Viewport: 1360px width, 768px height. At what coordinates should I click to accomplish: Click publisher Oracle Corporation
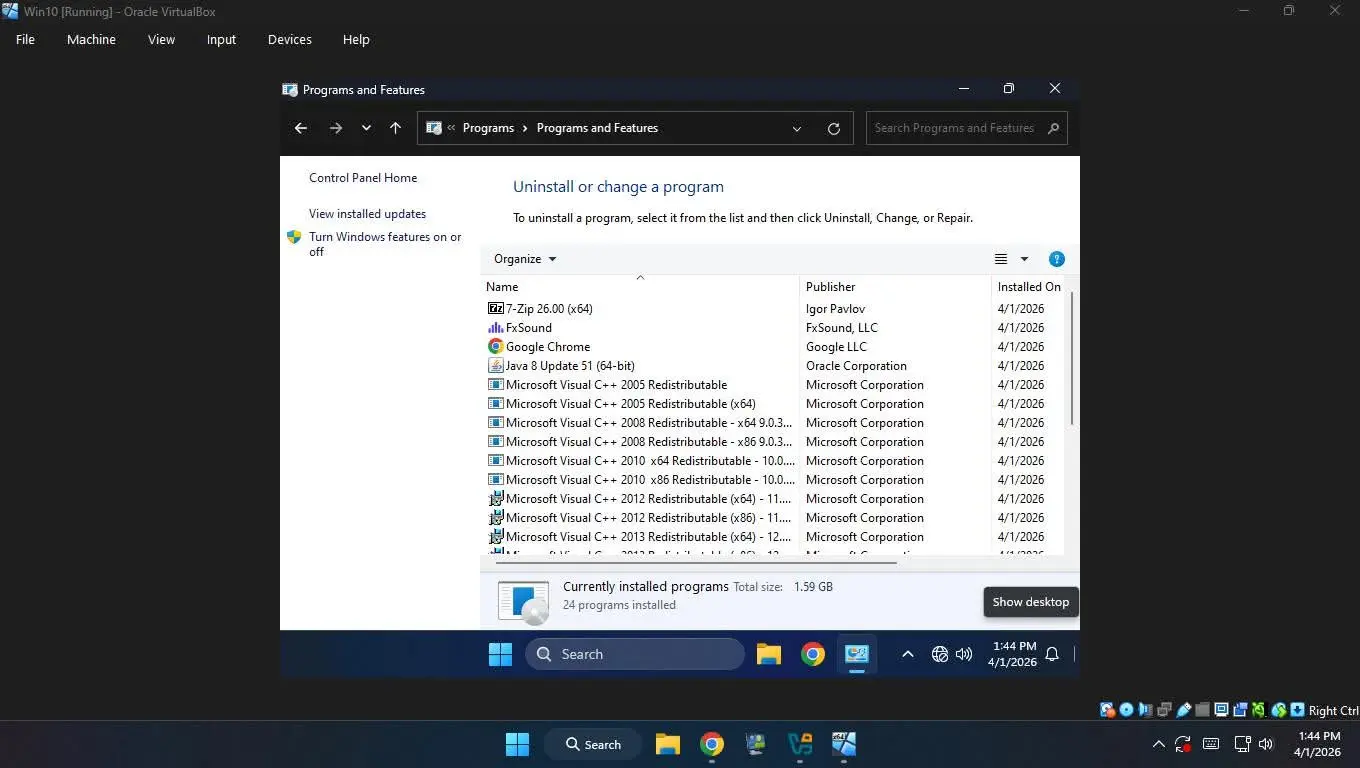[x=856, y=366]
